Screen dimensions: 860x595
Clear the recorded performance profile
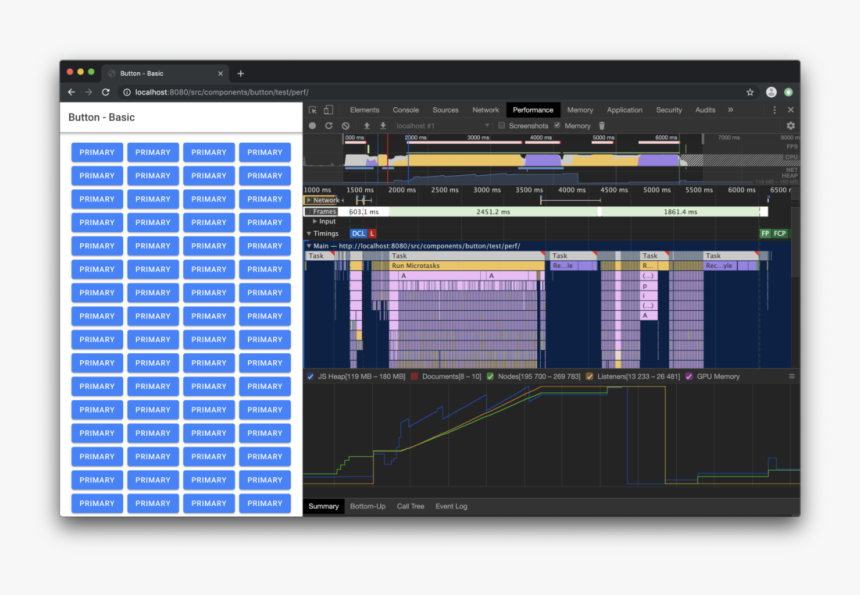click(x=344, y=124)
